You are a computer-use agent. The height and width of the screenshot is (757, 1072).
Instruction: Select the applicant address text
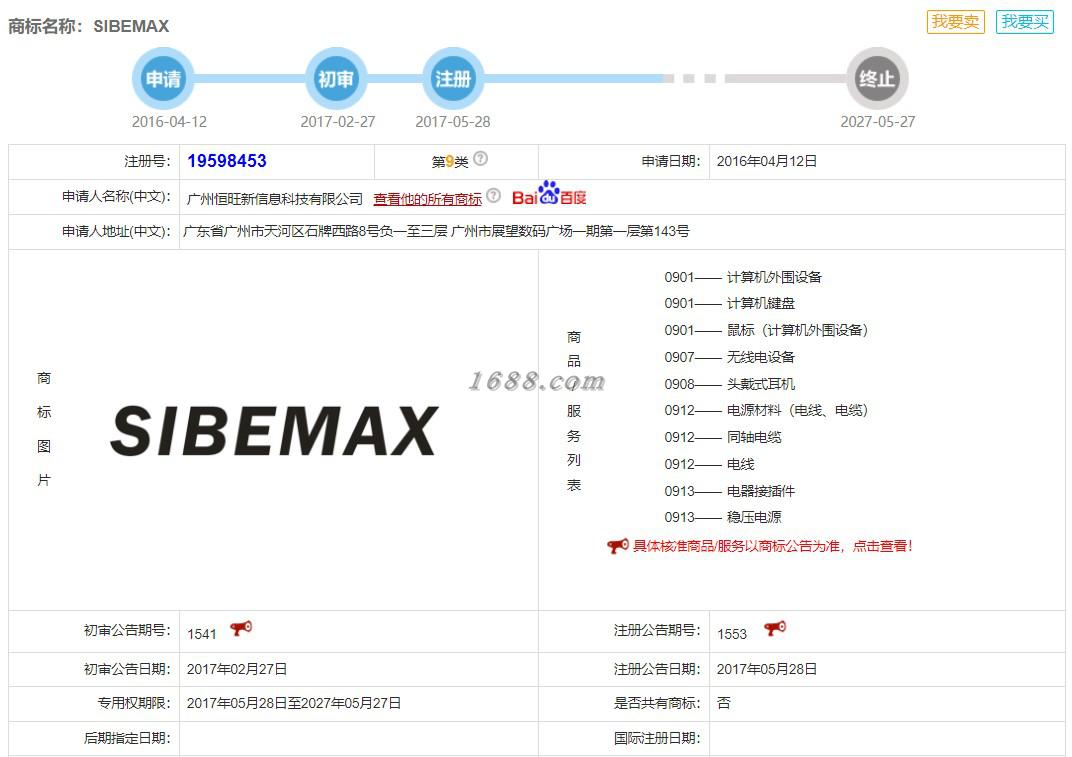point(436,231)
